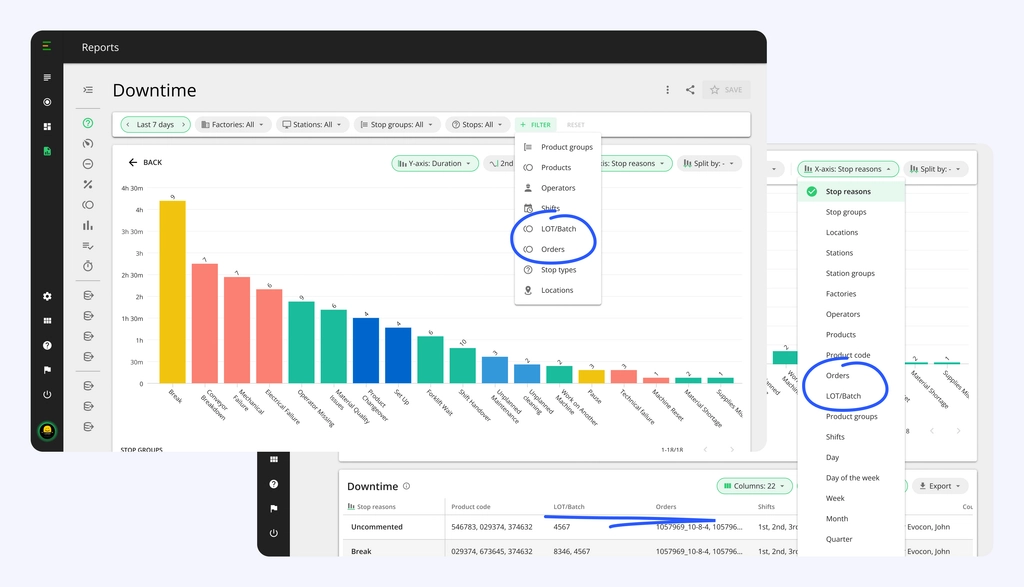Click the RESET filters link
Viewport: 1024px width, 587px height.
point(575,125)
